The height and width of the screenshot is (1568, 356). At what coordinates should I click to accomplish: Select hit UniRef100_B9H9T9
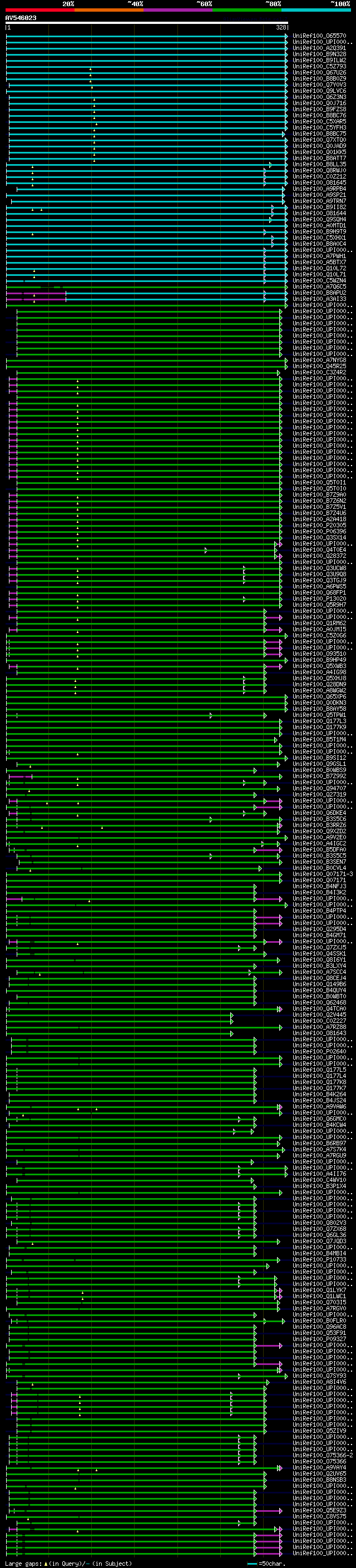pos(319,231)
